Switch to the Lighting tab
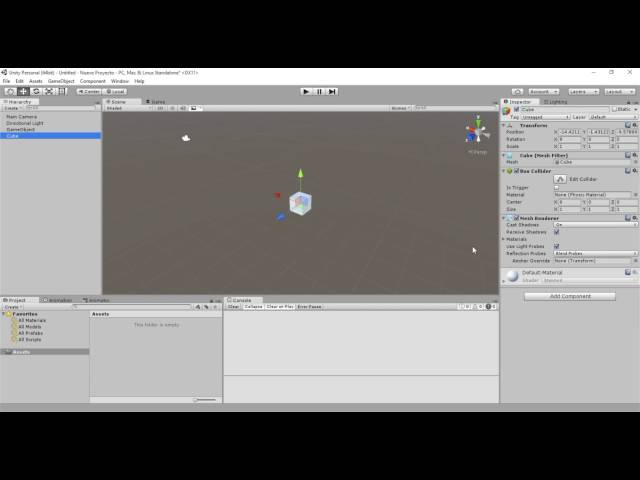Screen dimensions: 640x480 coord(556,102)
